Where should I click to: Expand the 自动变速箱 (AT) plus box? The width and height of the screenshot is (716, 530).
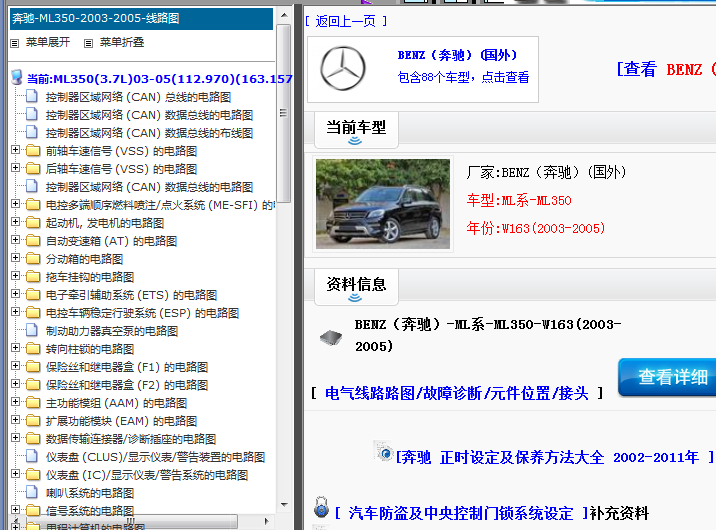pyautogui.click(x=16, y=240)
